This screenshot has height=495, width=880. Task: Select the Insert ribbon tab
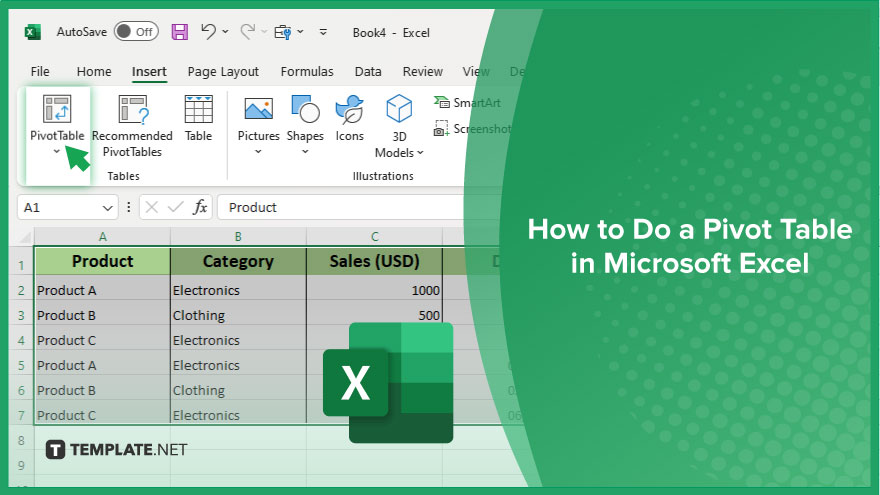pos(149,71)
